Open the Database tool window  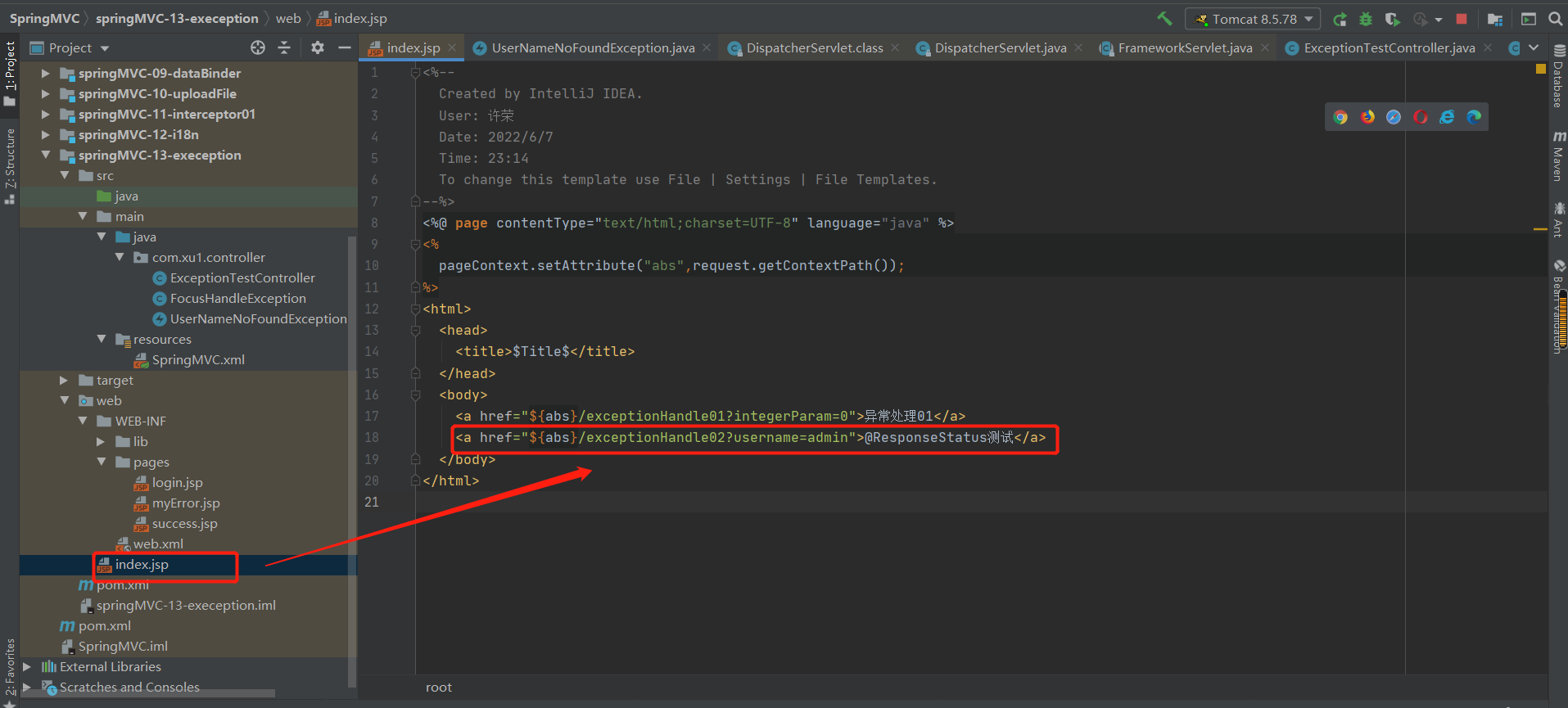(x=1558, y=77)
